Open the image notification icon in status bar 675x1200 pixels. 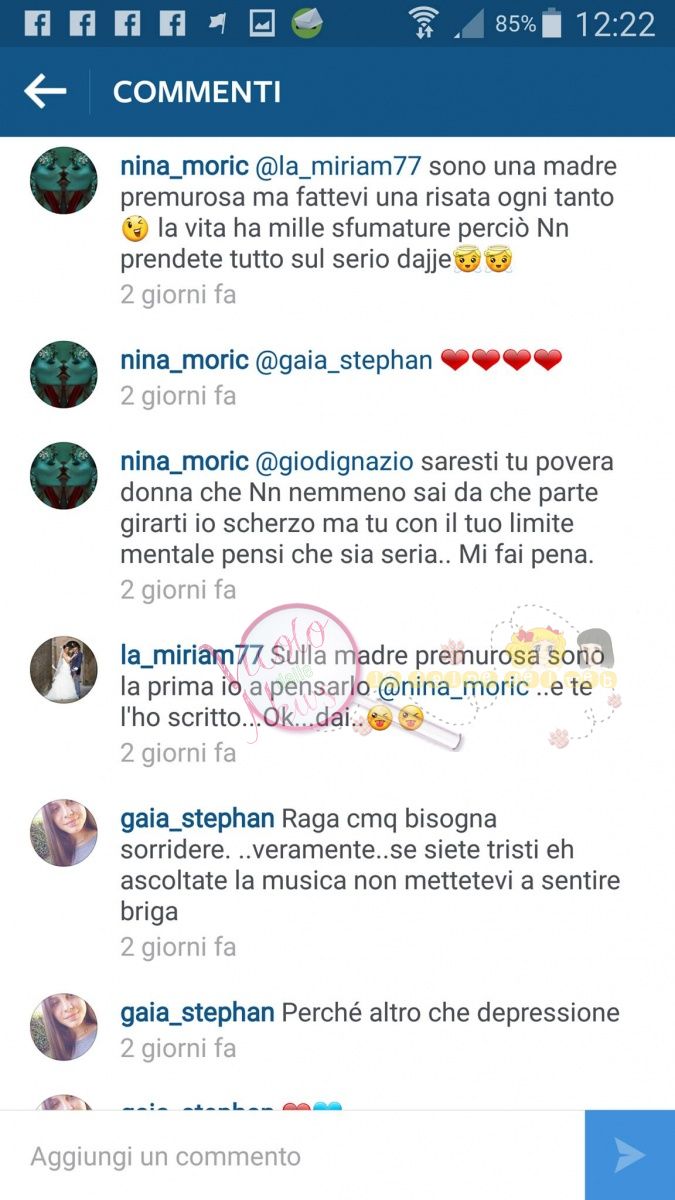[262, 23]
